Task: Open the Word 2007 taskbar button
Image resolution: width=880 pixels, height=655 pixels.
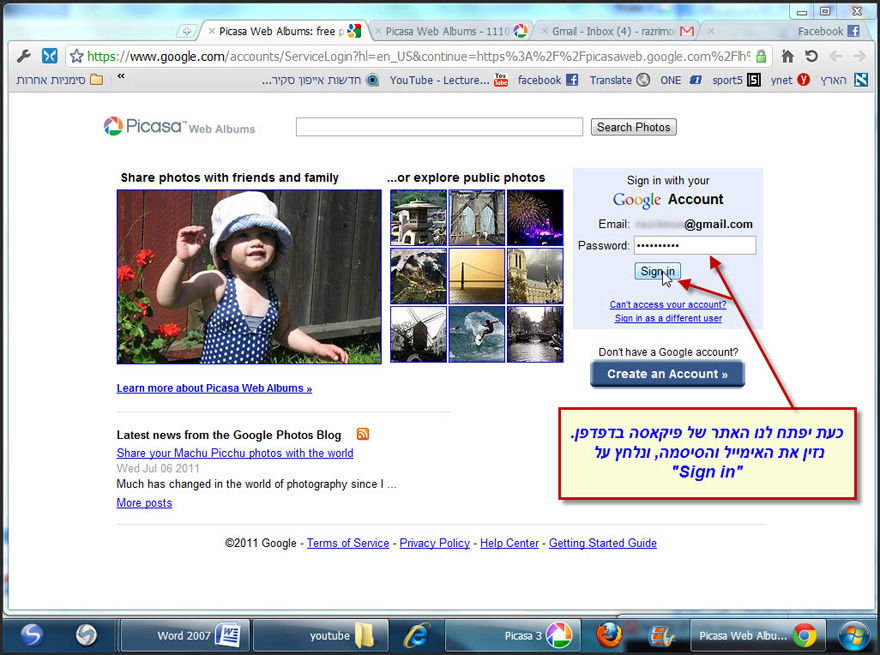Action: (x=184, y=635)
